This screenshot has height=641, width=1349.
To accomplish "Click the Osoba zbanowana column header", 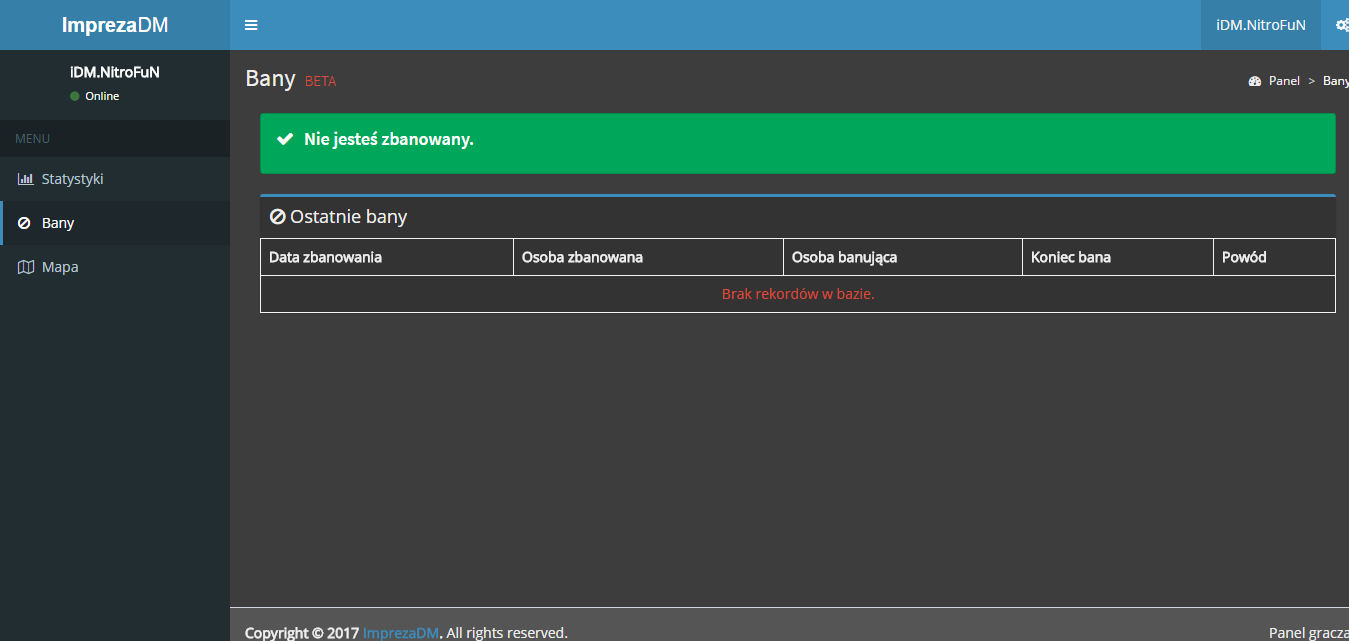I will coord(582,257).
